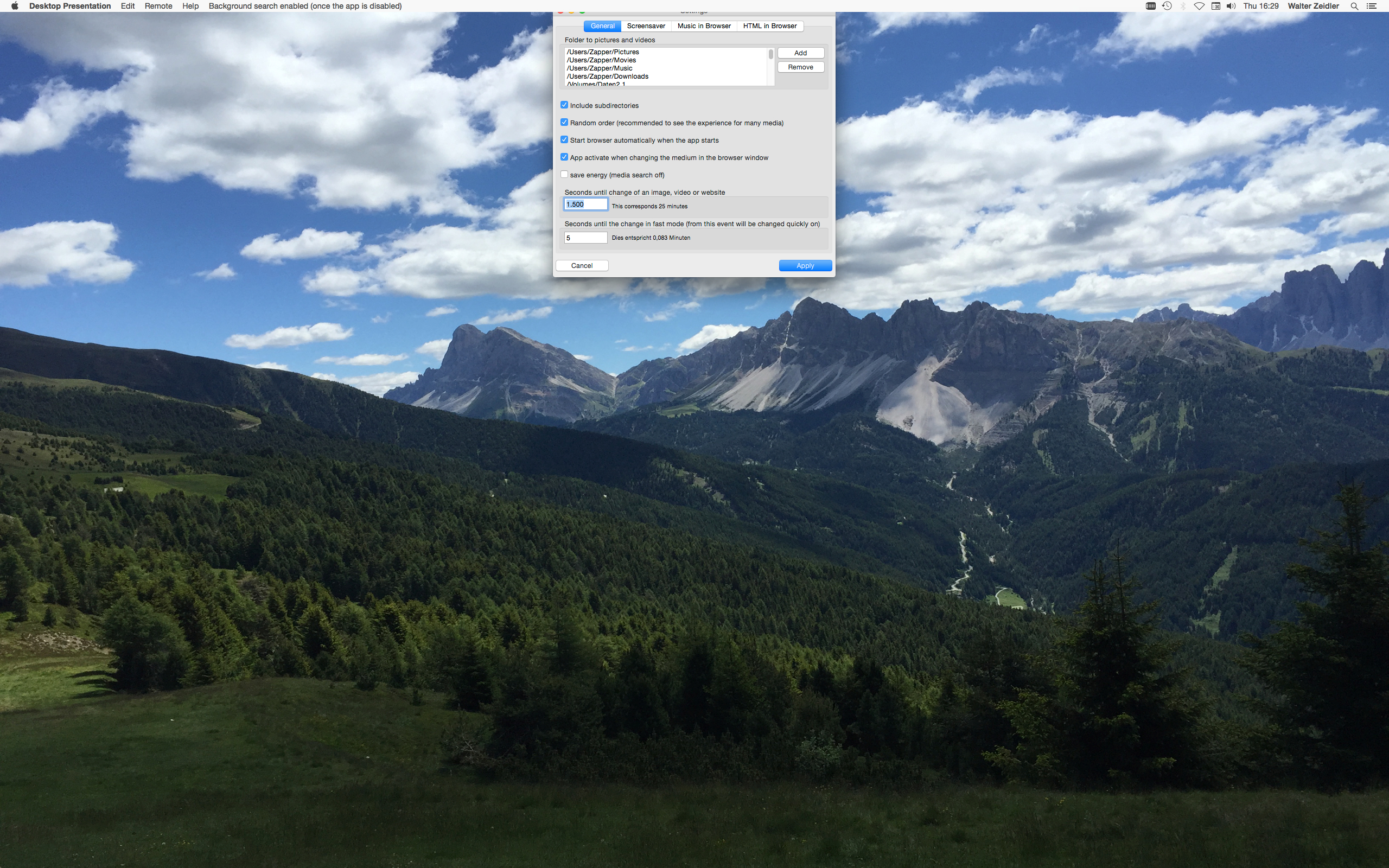This screenshot has height=868, width=1389.
Task: Open the Music in Browser tab
Action: tap(704, 26)
